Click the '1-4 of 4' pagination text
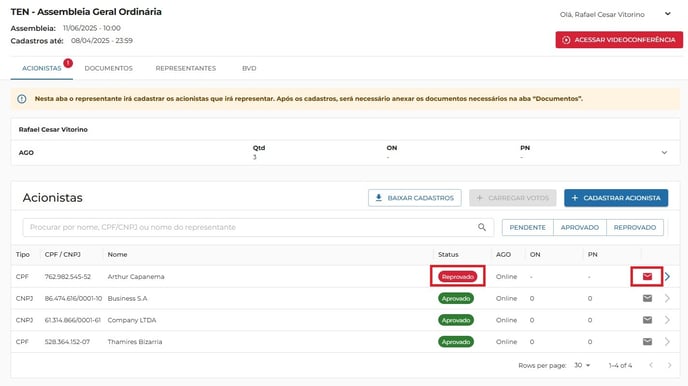 [x=620, y=365]
